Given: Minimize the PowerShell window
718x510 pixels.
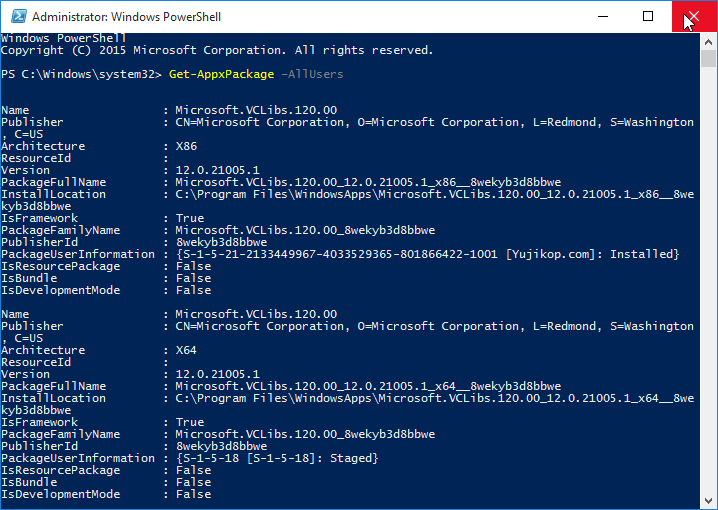Looking at the screenshot, I should point(603,16).
